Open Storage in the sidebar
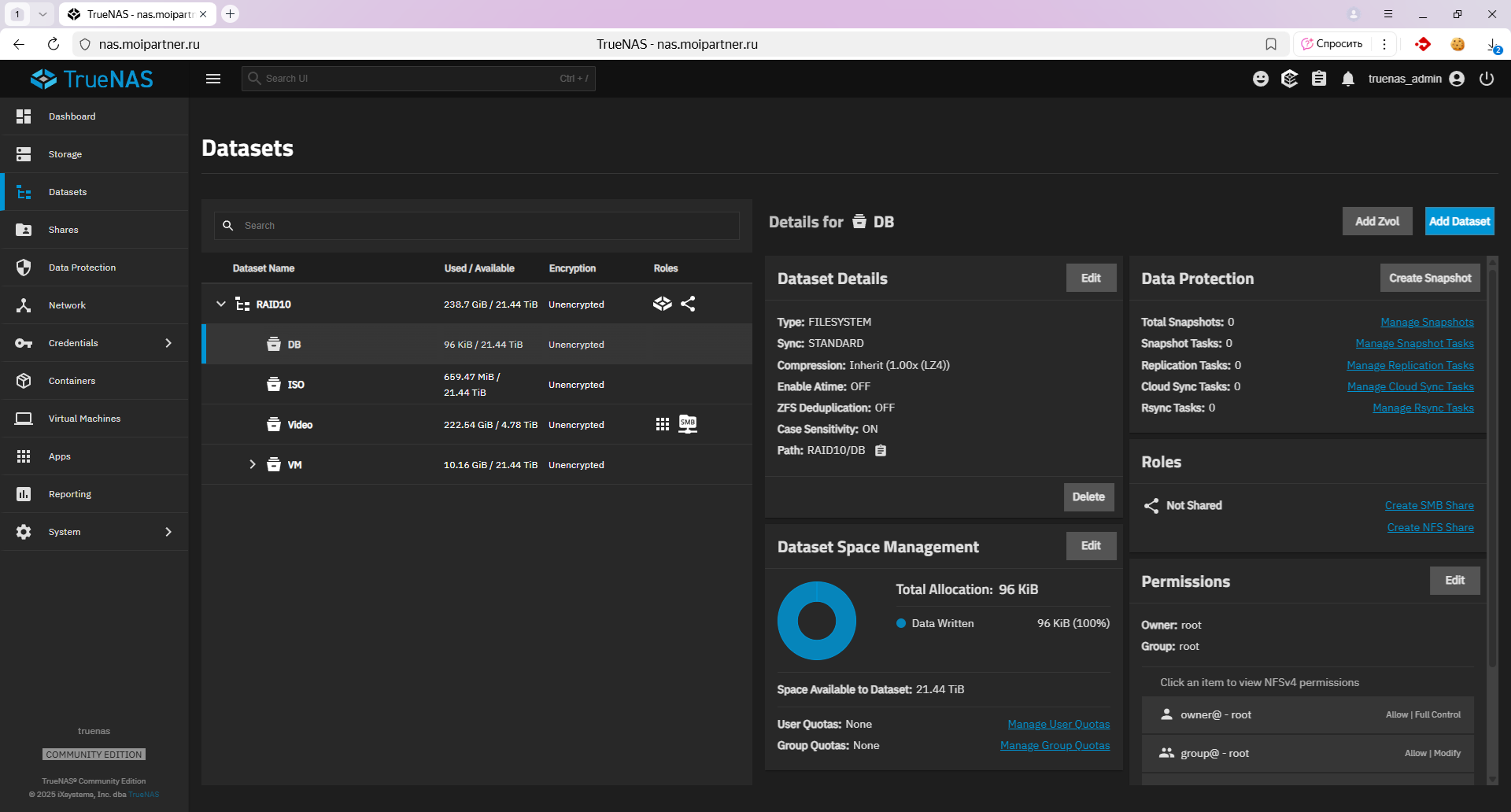Image resolution: width=1511 pixels, height=812 pixels. tap(65, 154)
